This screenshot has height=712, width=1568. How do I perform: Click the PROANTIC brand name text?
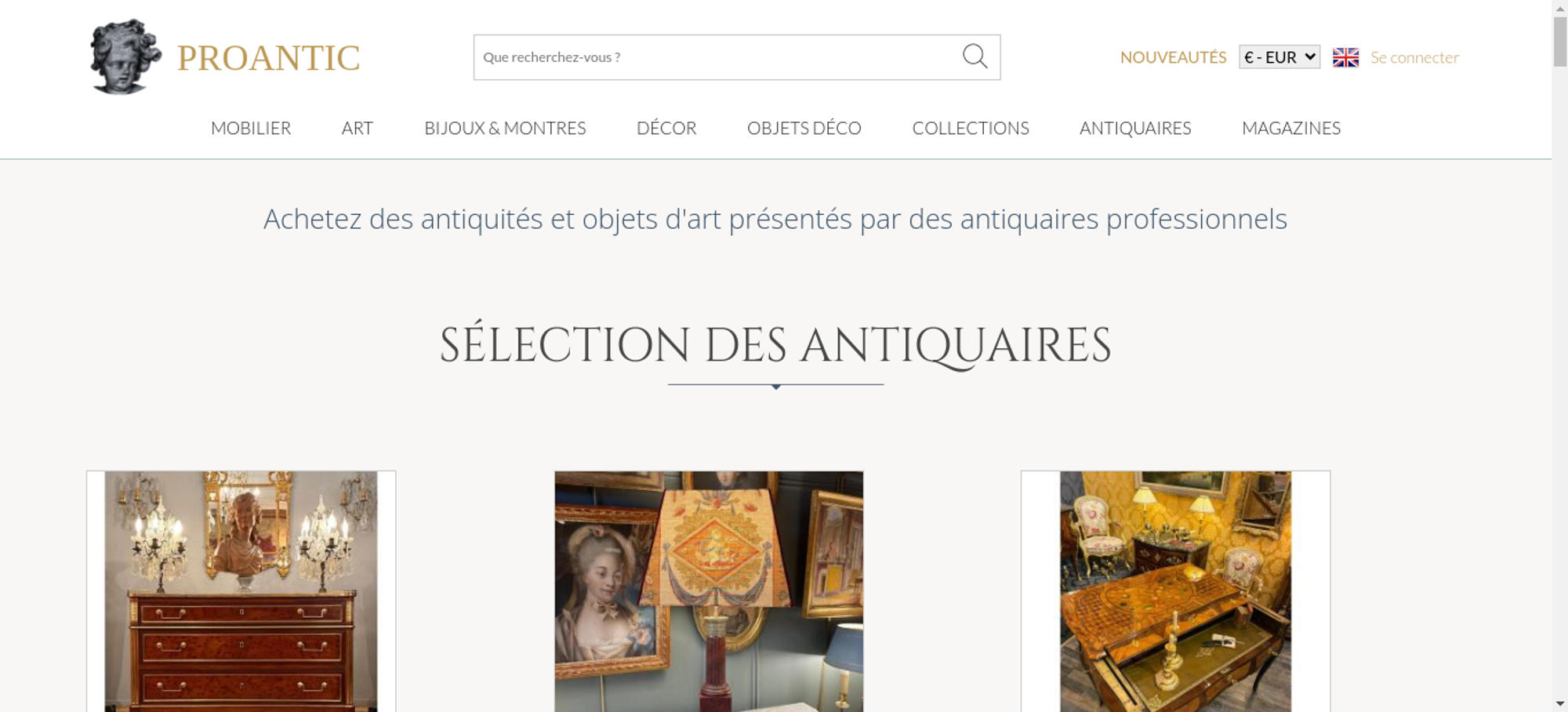click(x=268, y=58)
